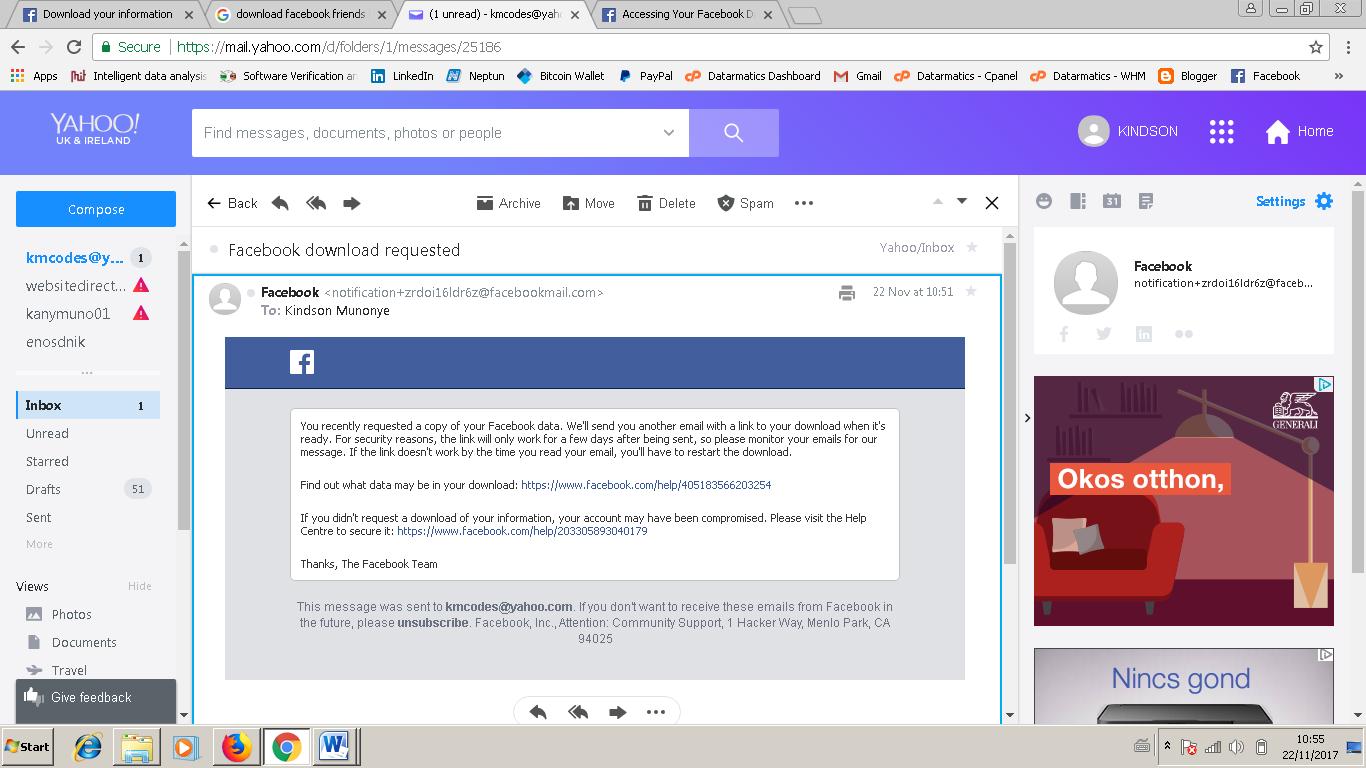Go Back to the message list
1366x768 pixels.
[232, 203]
